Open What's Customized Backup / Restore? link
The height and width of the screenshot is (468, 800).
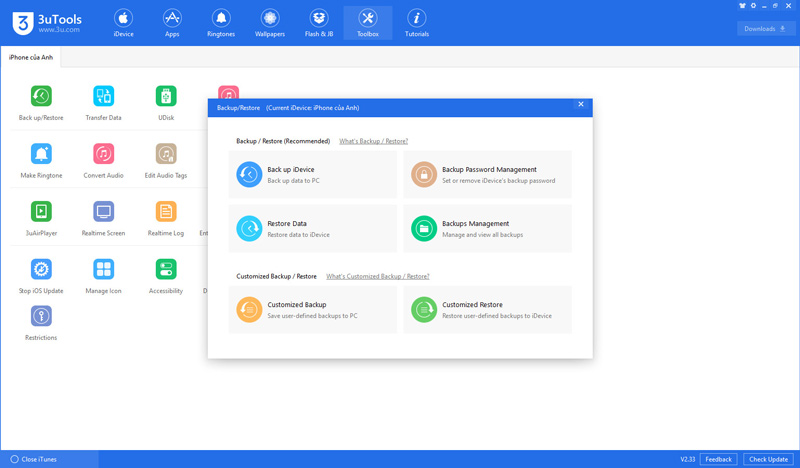pos(378,277)
